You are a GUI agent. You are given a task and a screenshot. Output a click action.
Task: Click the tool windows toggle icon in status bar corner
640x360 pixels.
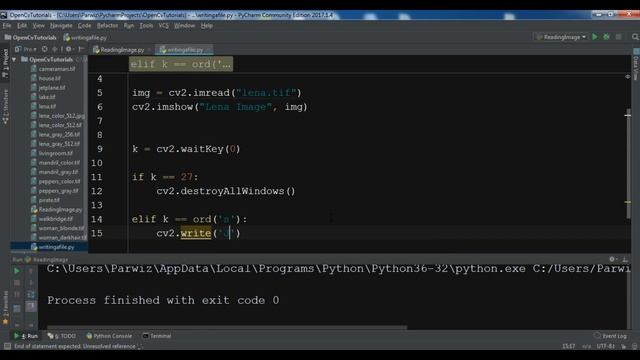pyautogui.click(x=7, y=346)
